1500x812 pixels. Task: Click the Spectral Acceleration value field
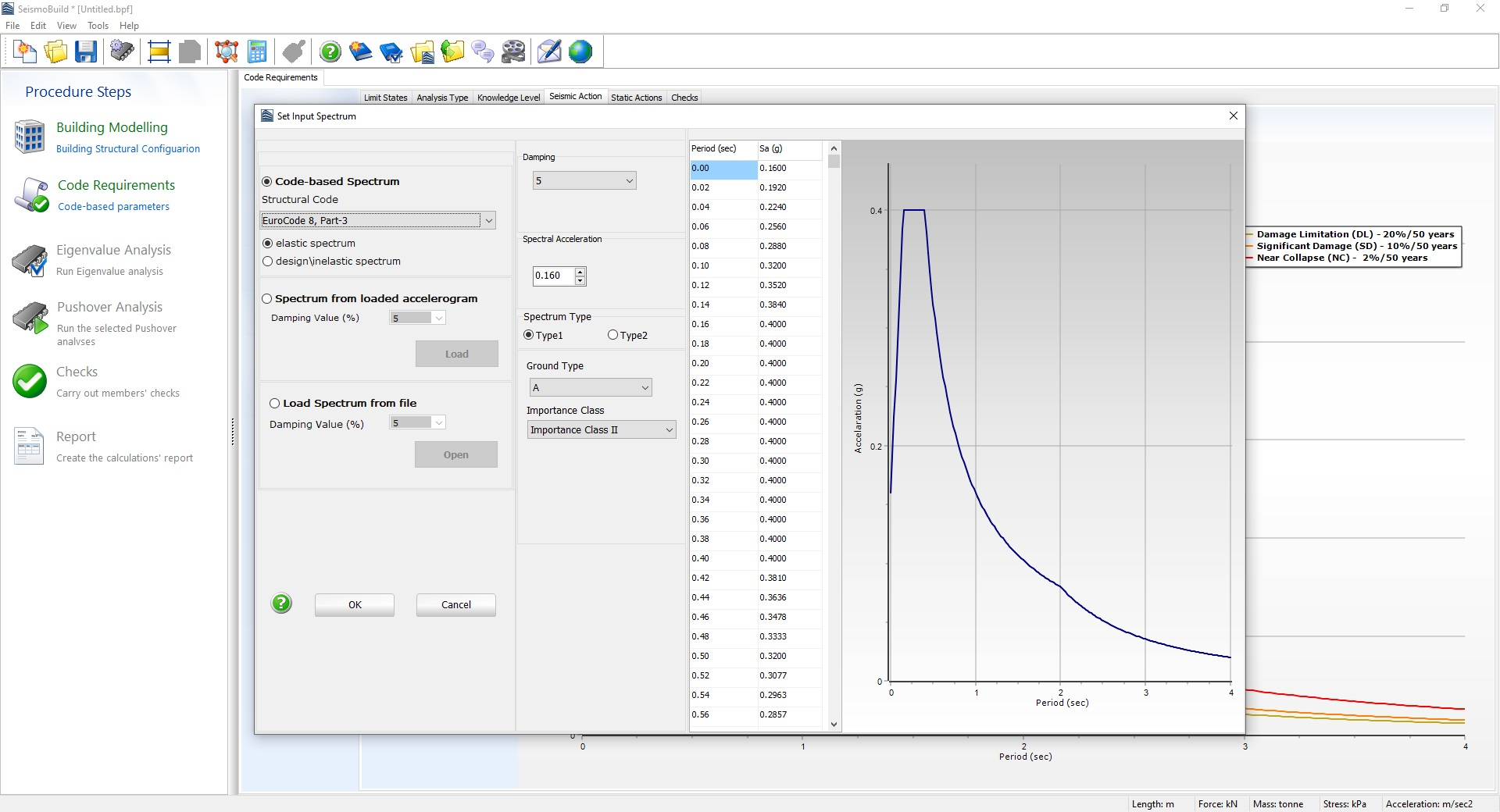click(x=553, y=276)
